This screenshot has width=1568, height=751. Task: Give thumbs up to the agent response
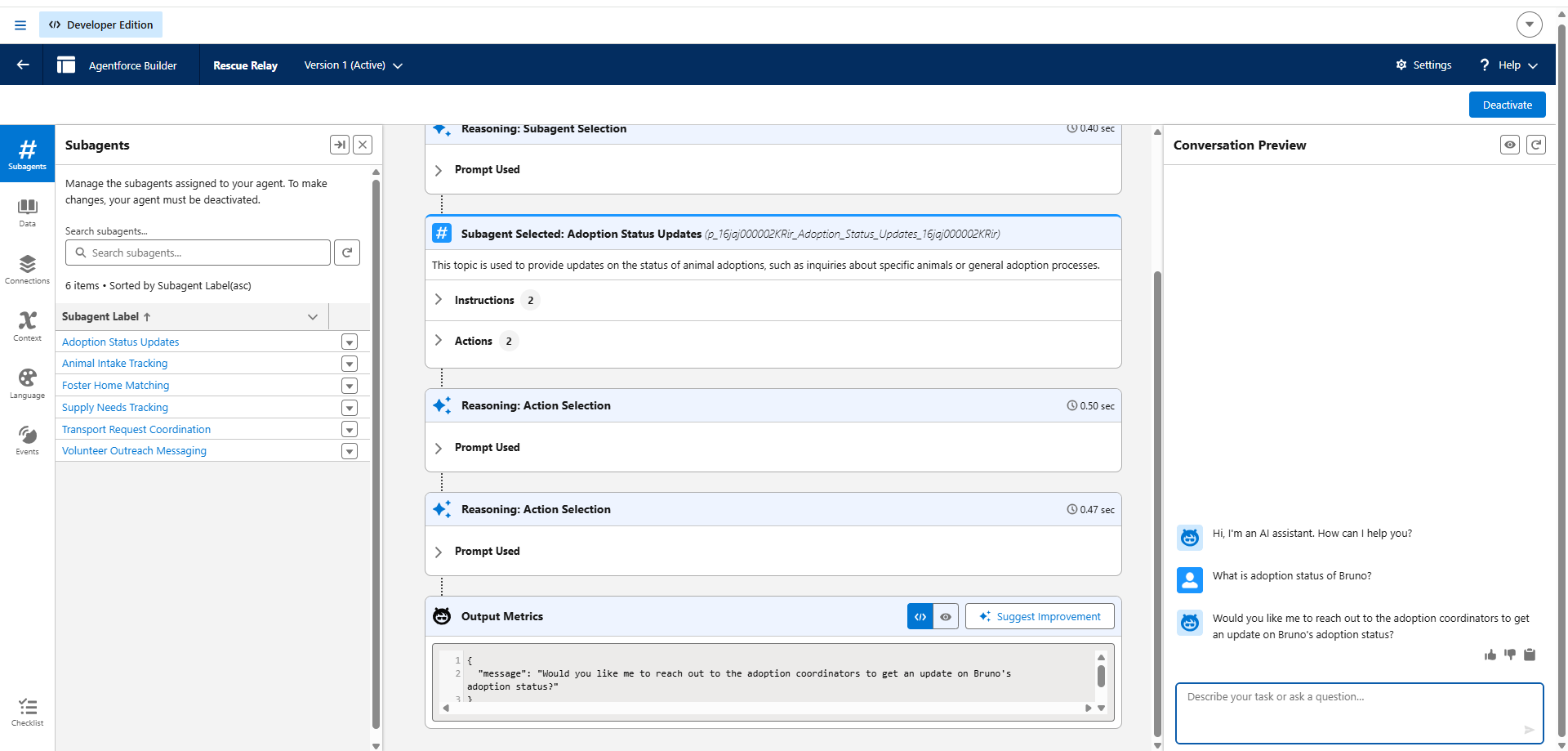(1490, 655)
